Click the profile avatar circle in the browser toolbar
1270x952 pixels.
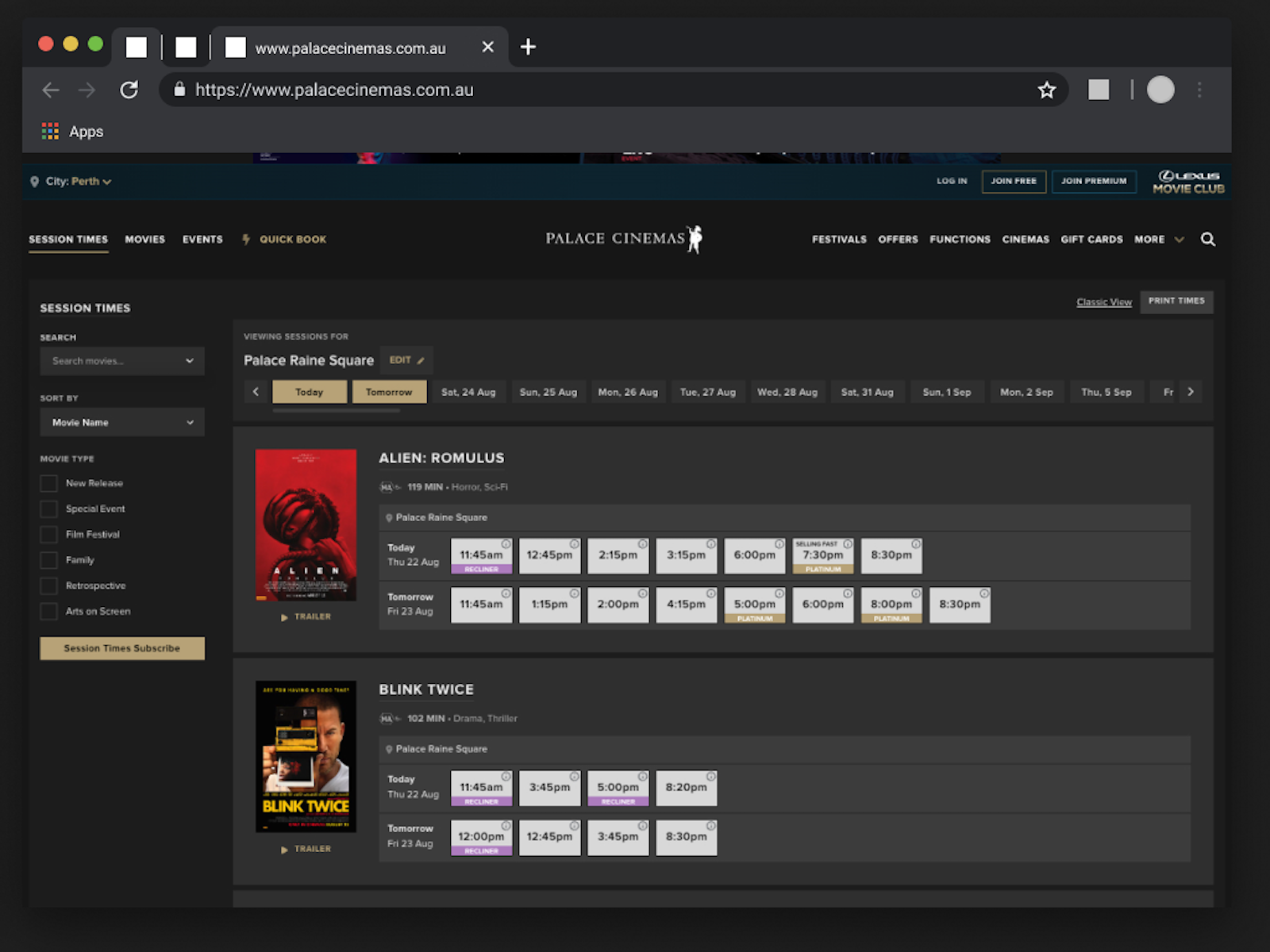pos(1160,90)
